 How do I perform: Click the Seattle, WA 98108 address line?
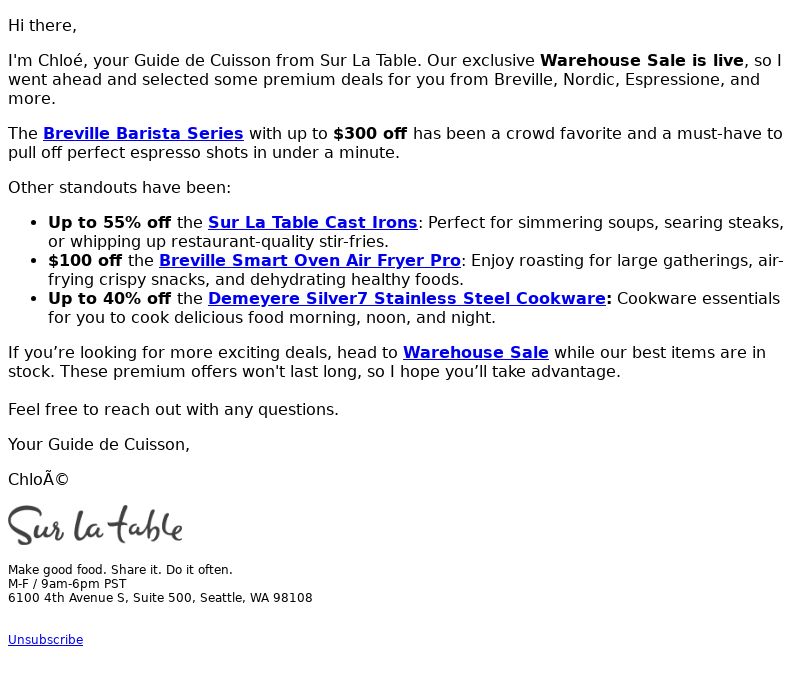coord(160,597)
